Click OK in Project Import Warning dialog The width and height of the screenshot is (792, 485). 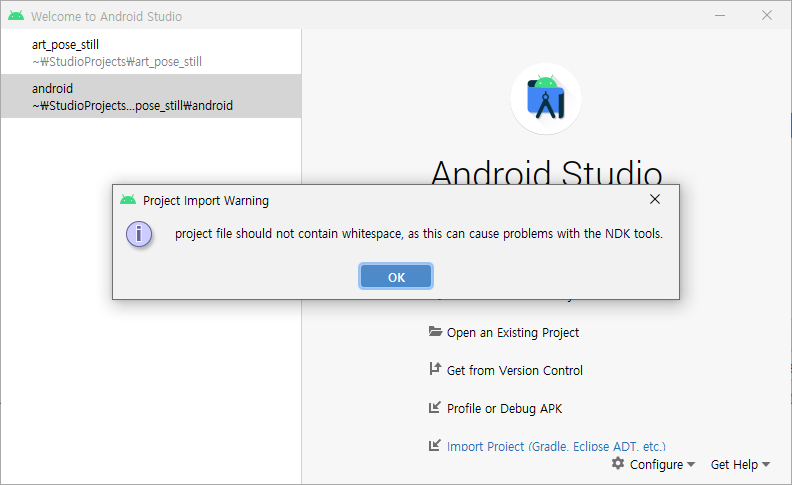tap(396, 276)
